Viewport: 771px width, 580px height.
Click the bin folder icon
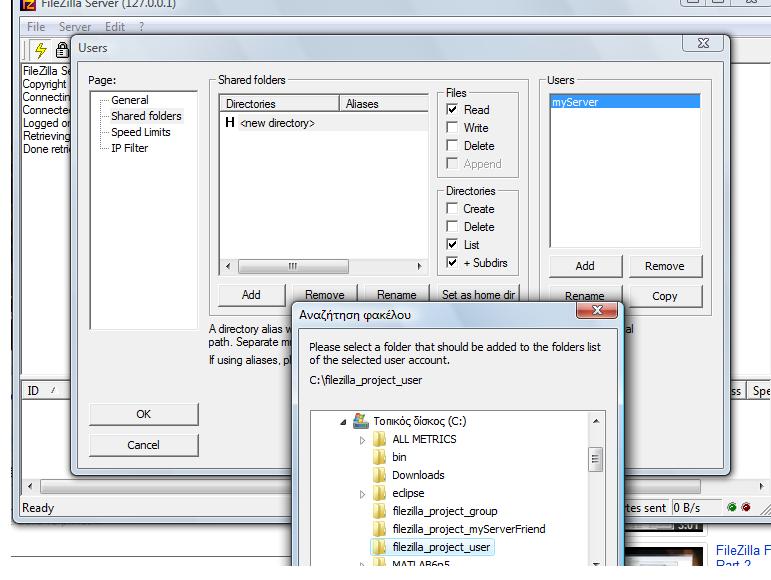coord(379,457)
